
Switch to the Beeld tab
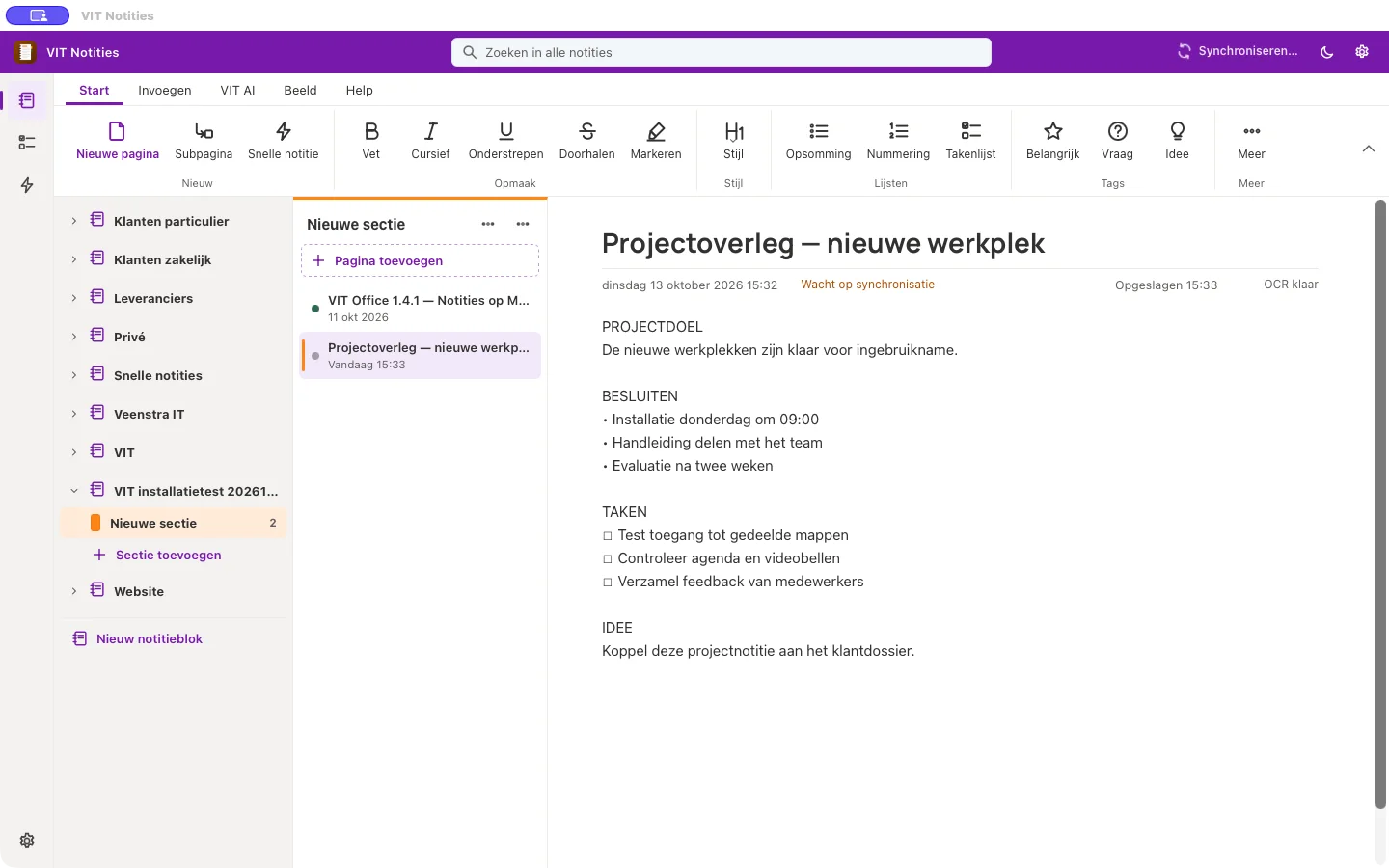[x=300, y=90]
